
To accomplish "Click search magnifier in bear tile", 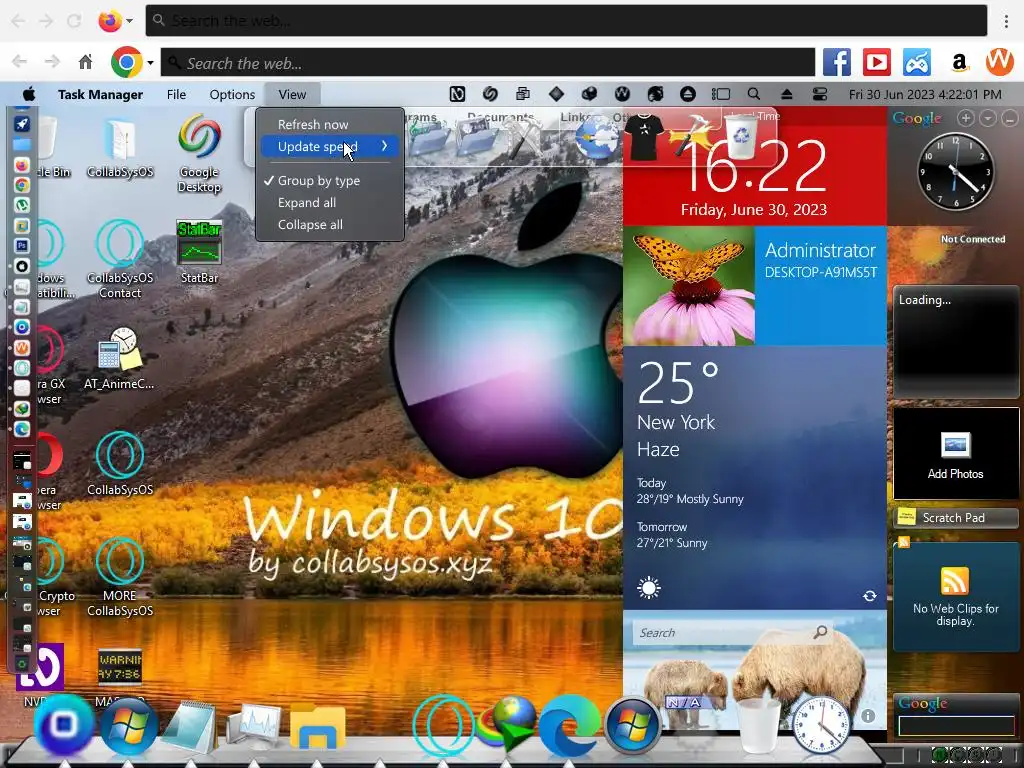I will coord(820,632).
